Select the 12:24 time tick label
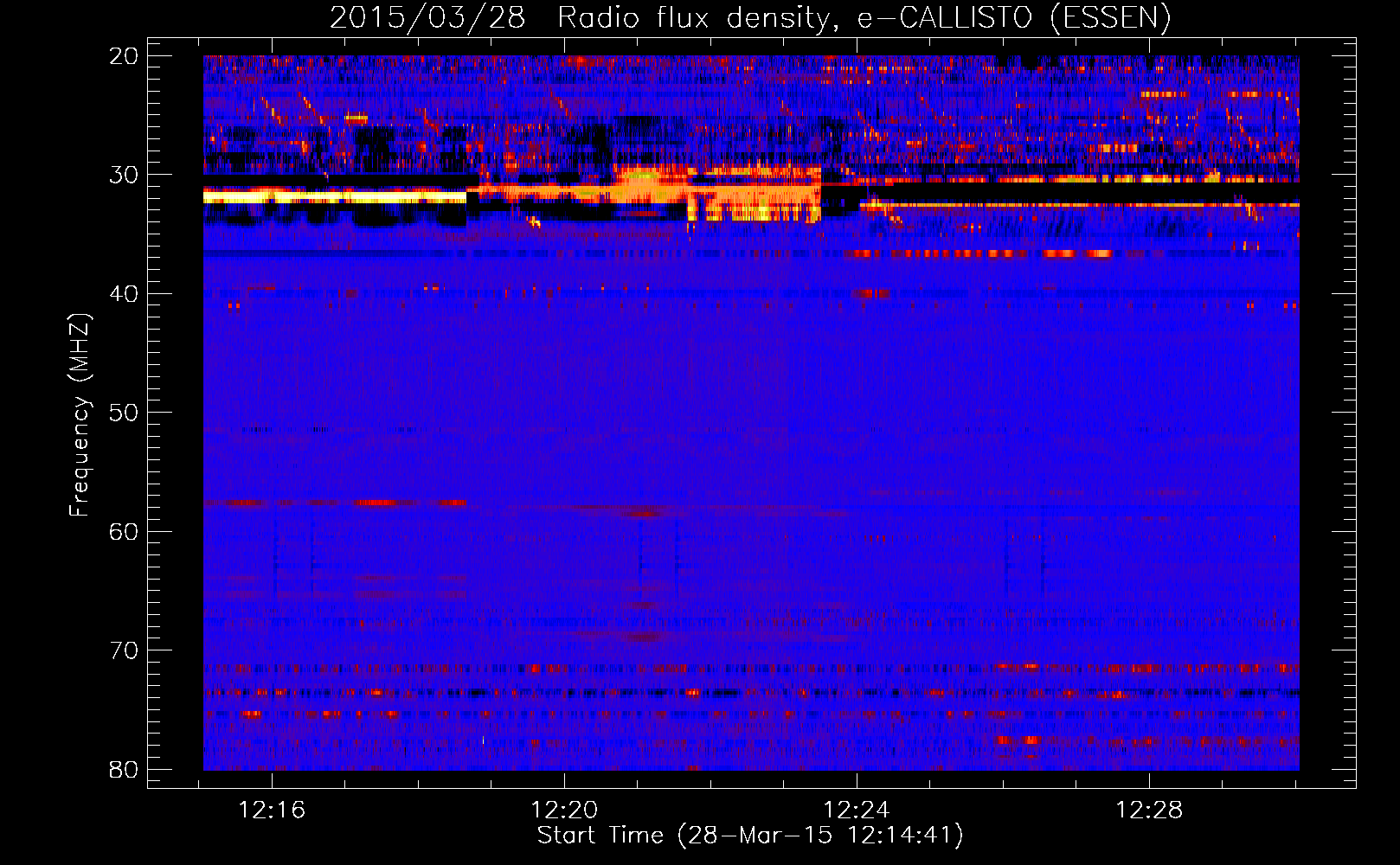The image size is (1400, 865). (x=857, y=811)
